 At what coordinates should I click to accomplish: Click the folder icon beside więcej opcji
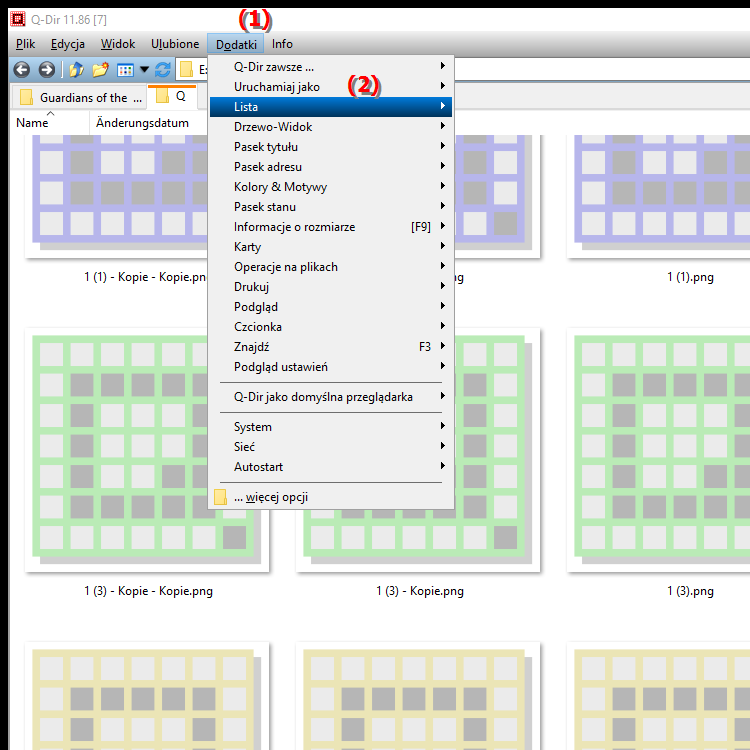(221, 497)
